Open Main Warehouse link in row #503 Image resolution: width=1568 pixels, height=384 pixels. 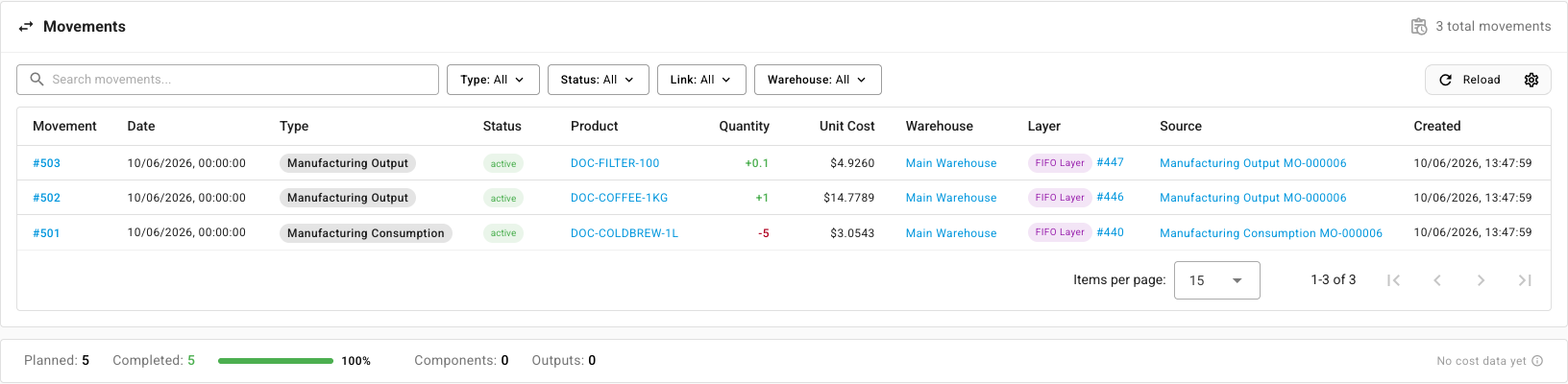[951, 163]
